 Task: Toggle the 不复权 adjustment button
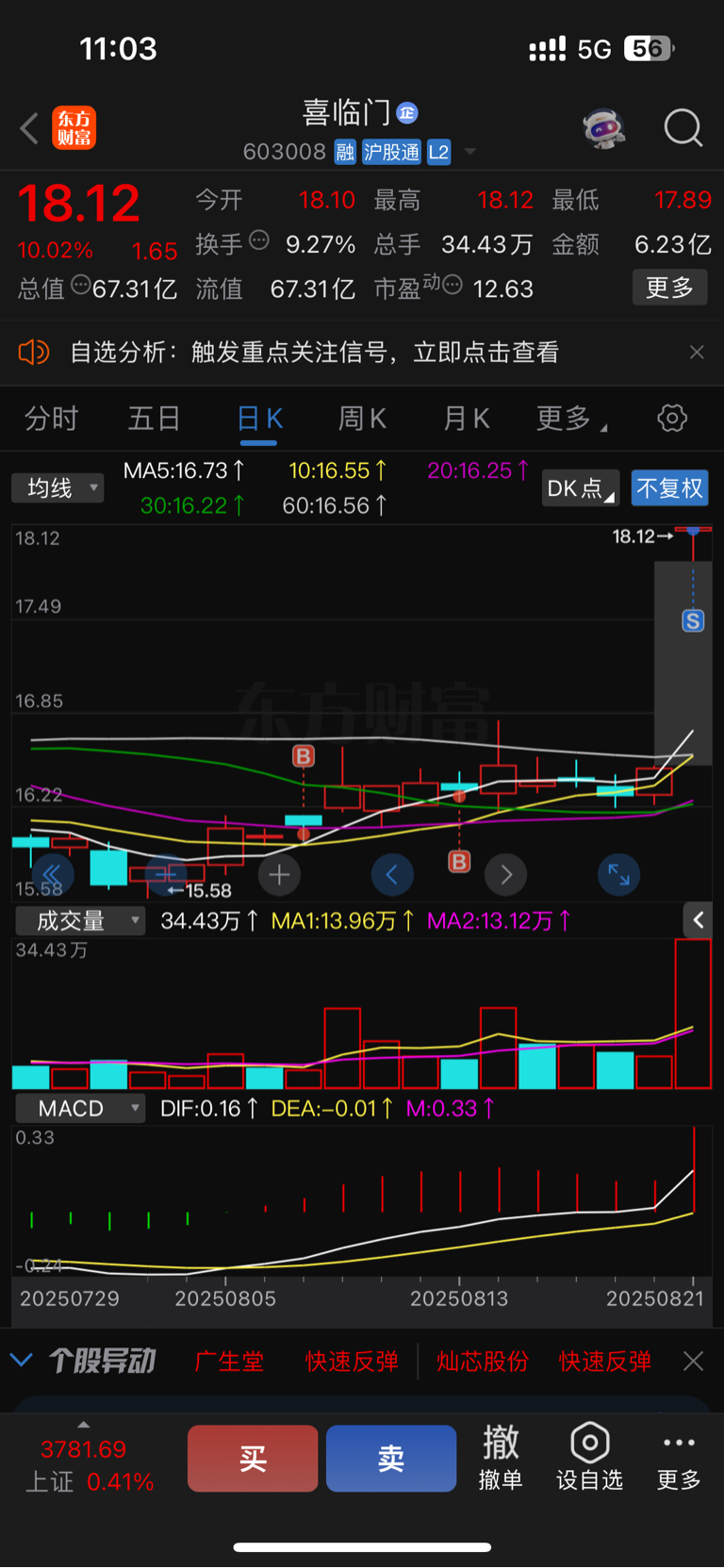click(669, 488)
